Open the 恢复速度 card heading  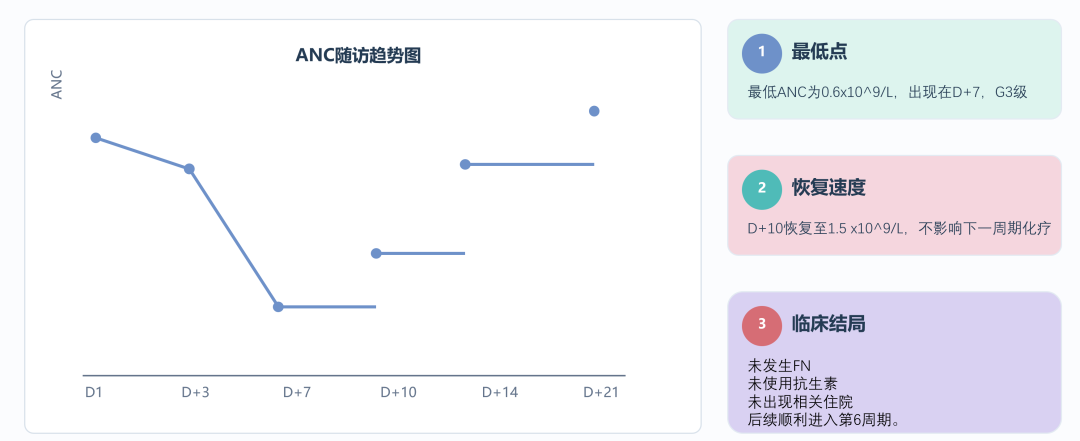[x=829, y=187]
